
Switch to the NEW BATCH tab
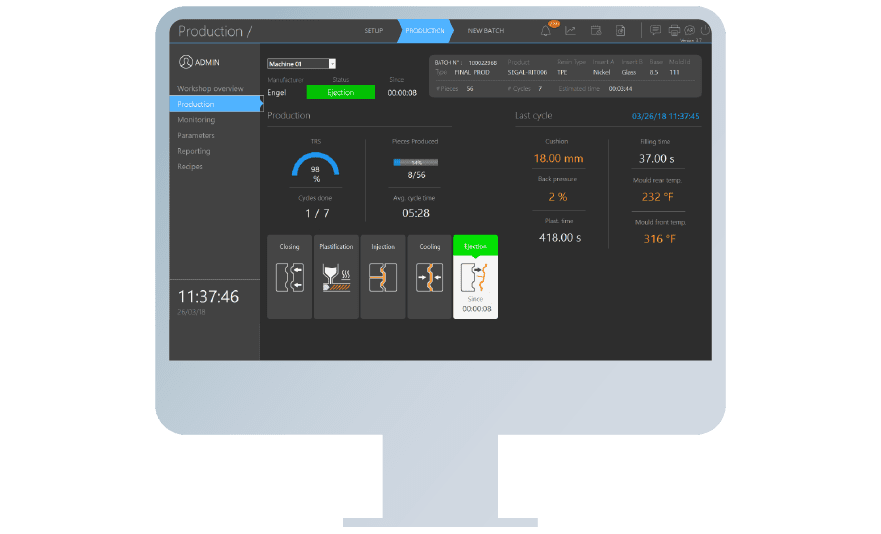coord(485,31)
